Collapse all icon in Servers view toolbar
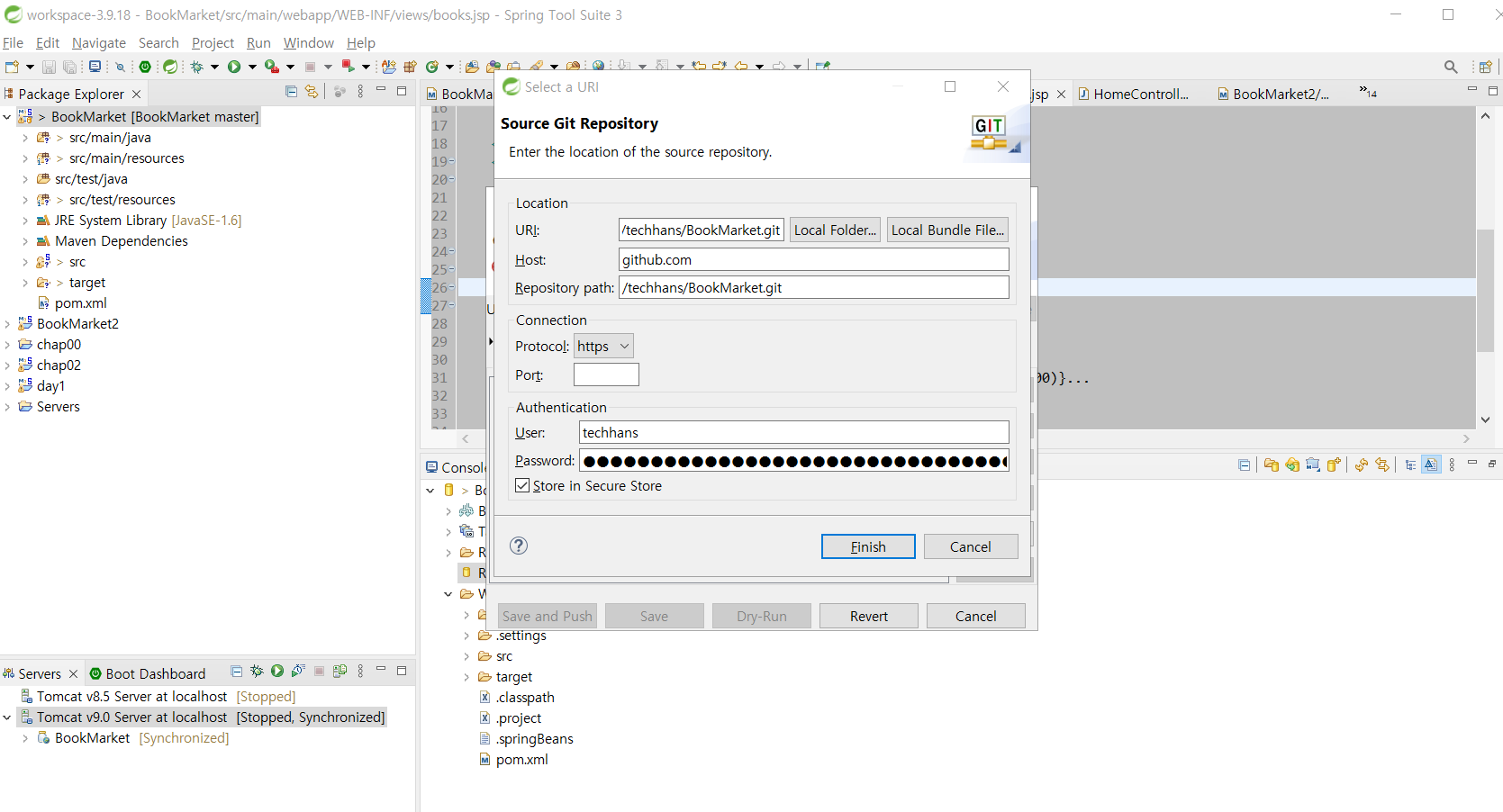The width and height of the screenshot is (1503, 812). [236, 671]
